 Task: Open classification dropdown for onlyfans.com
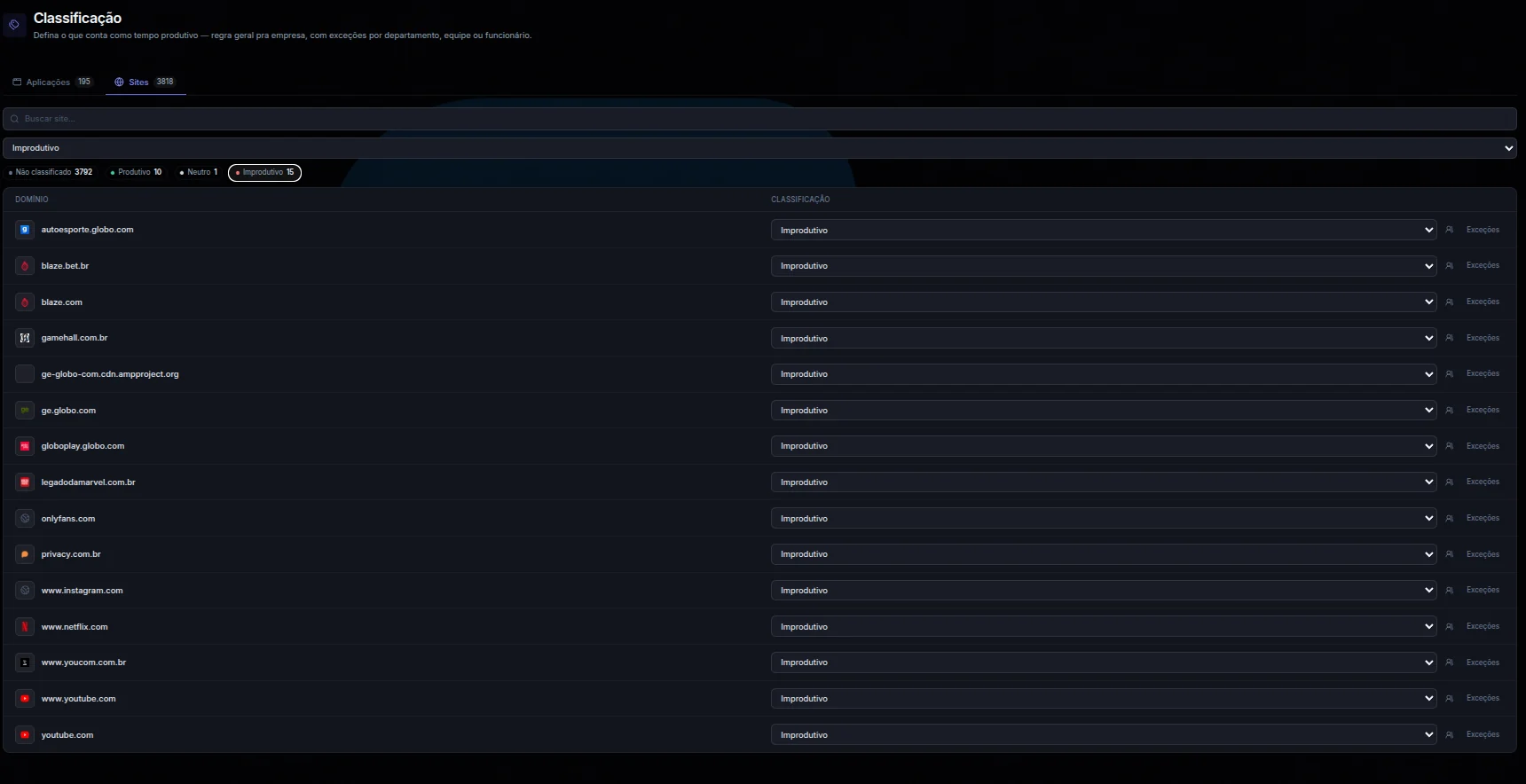click(1104, 519)
